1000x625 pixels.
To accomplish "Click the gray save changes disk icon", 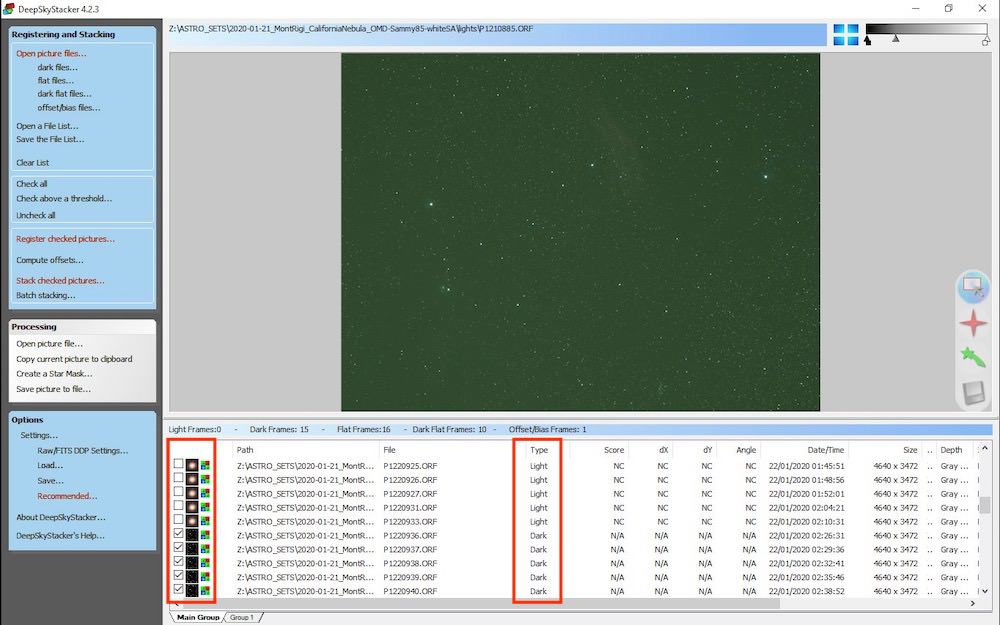I will click(973, 393).
